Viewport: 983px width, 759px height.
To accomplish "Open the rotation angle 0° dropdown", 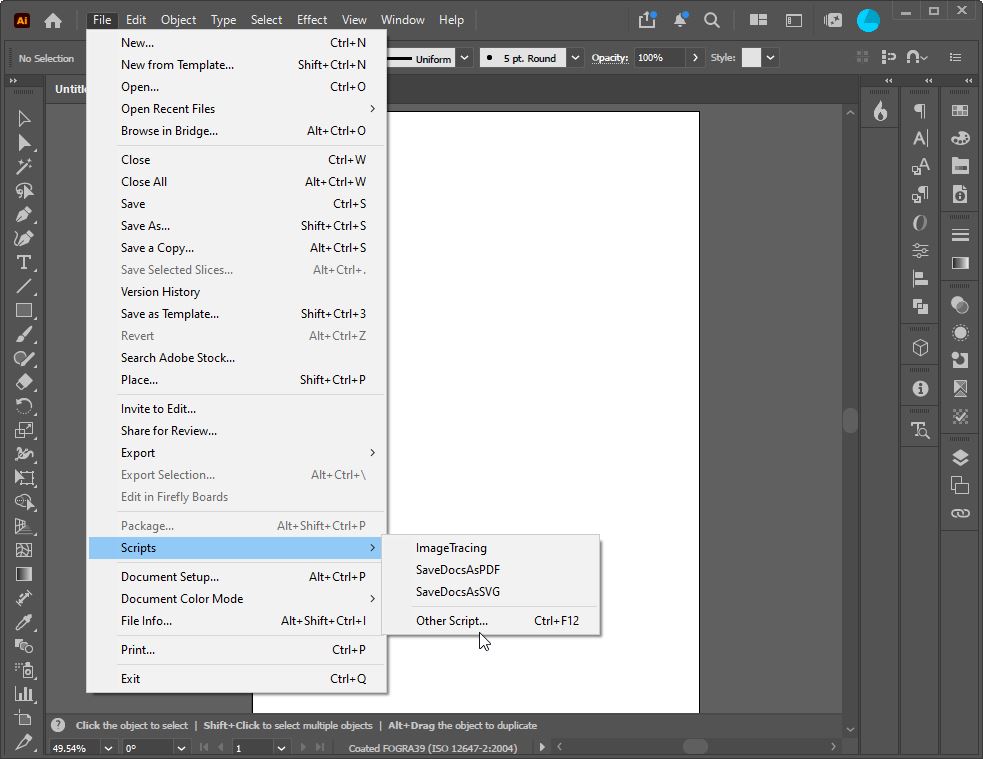I will pyautogui.click(x=181, y=748).
